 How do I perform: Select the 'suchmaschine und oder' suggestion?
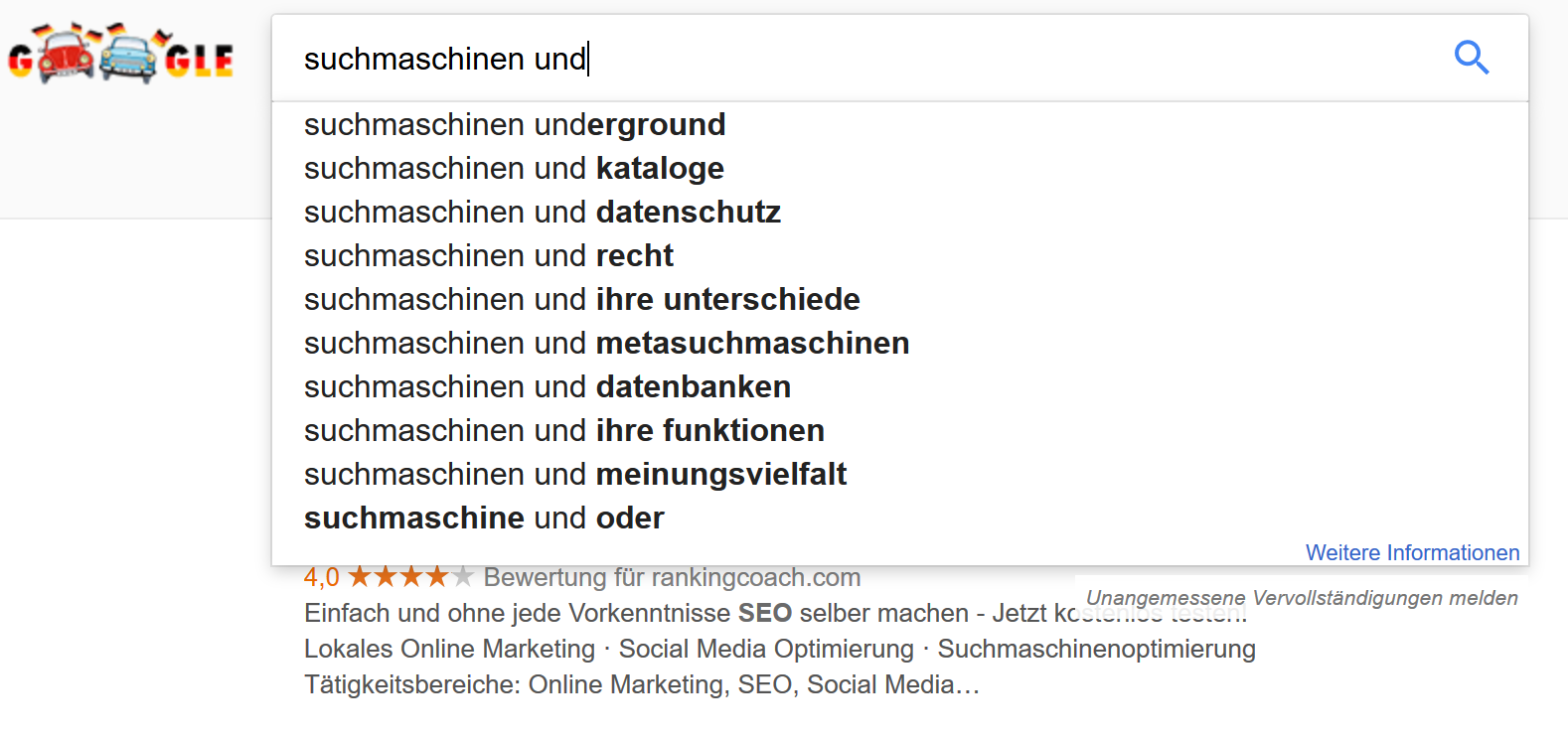tap(484, 518)
